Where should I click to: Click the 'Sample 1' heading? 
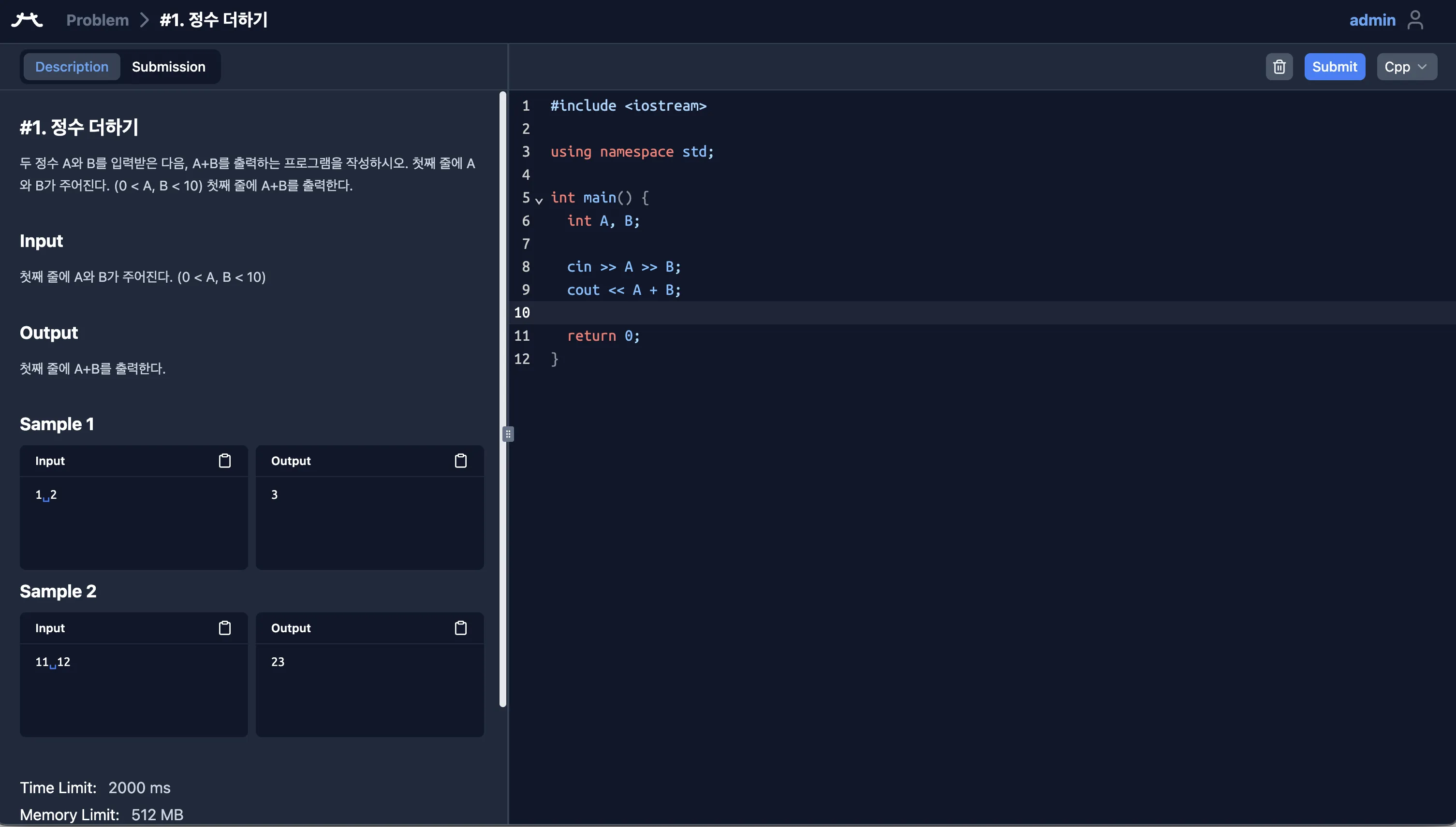(57, 424)
